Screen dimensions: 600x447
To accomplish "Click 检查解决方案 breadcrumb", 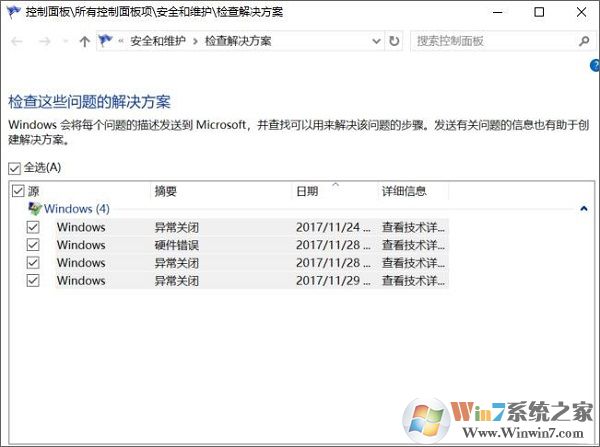I will click(x=238, y=41).
